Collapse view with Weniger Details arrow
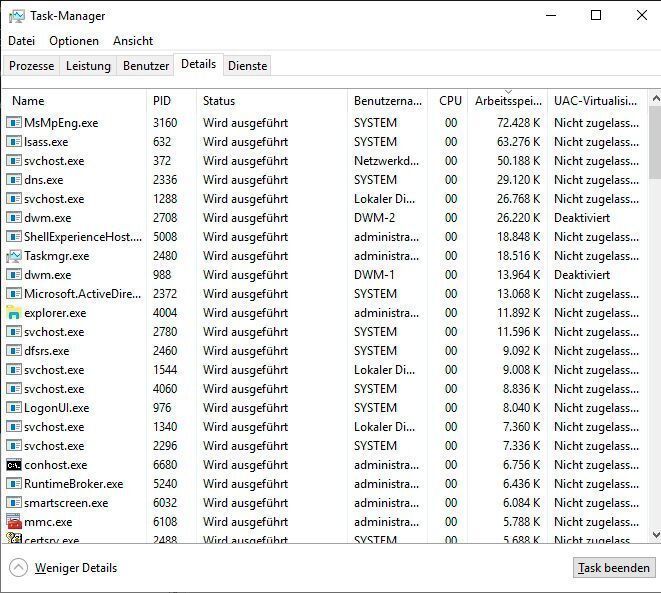 18,568
